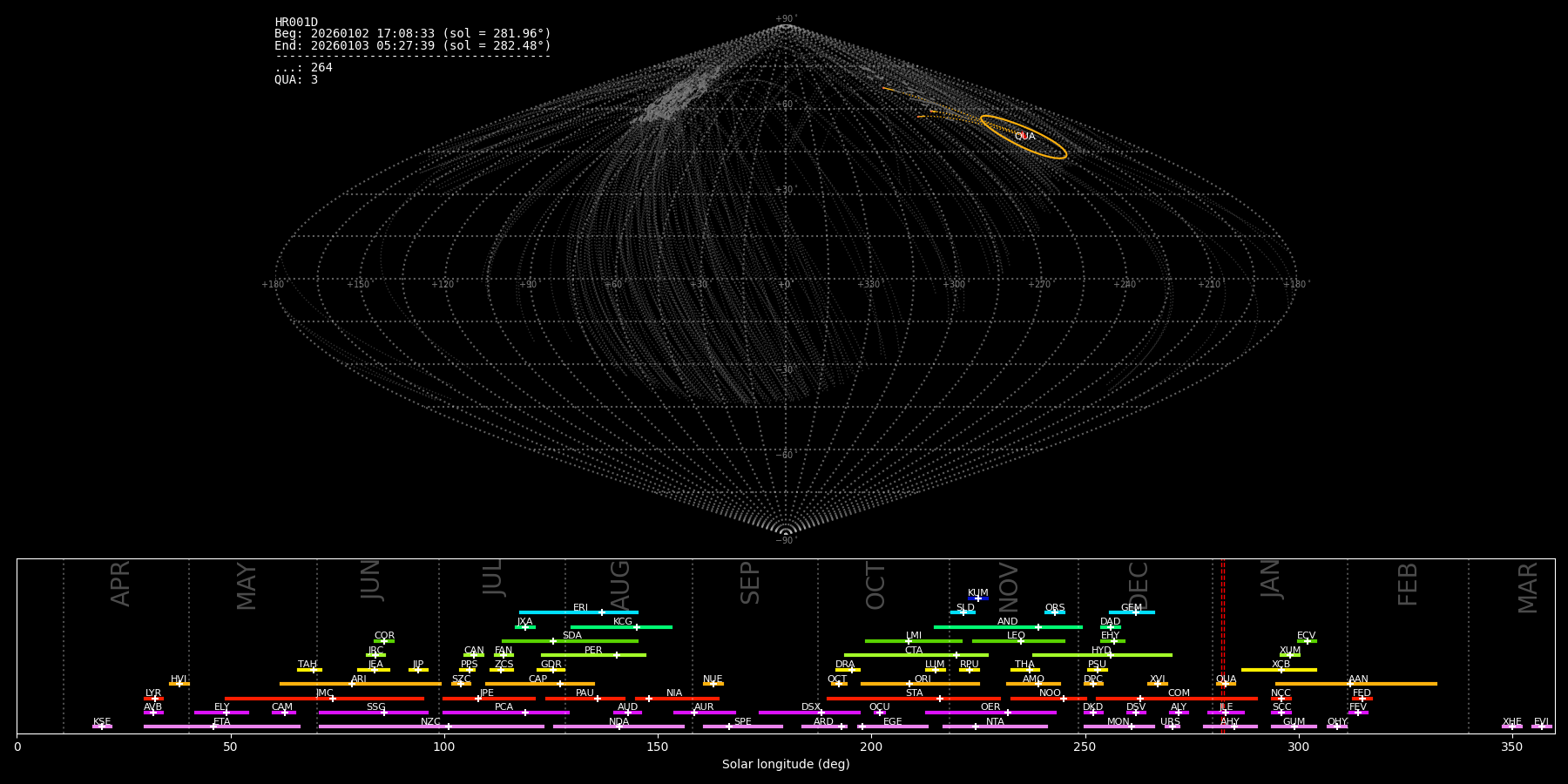This screenshot has width=1568, height=784.
Task: Select the XCB shower label
Action: [1281, 665]
